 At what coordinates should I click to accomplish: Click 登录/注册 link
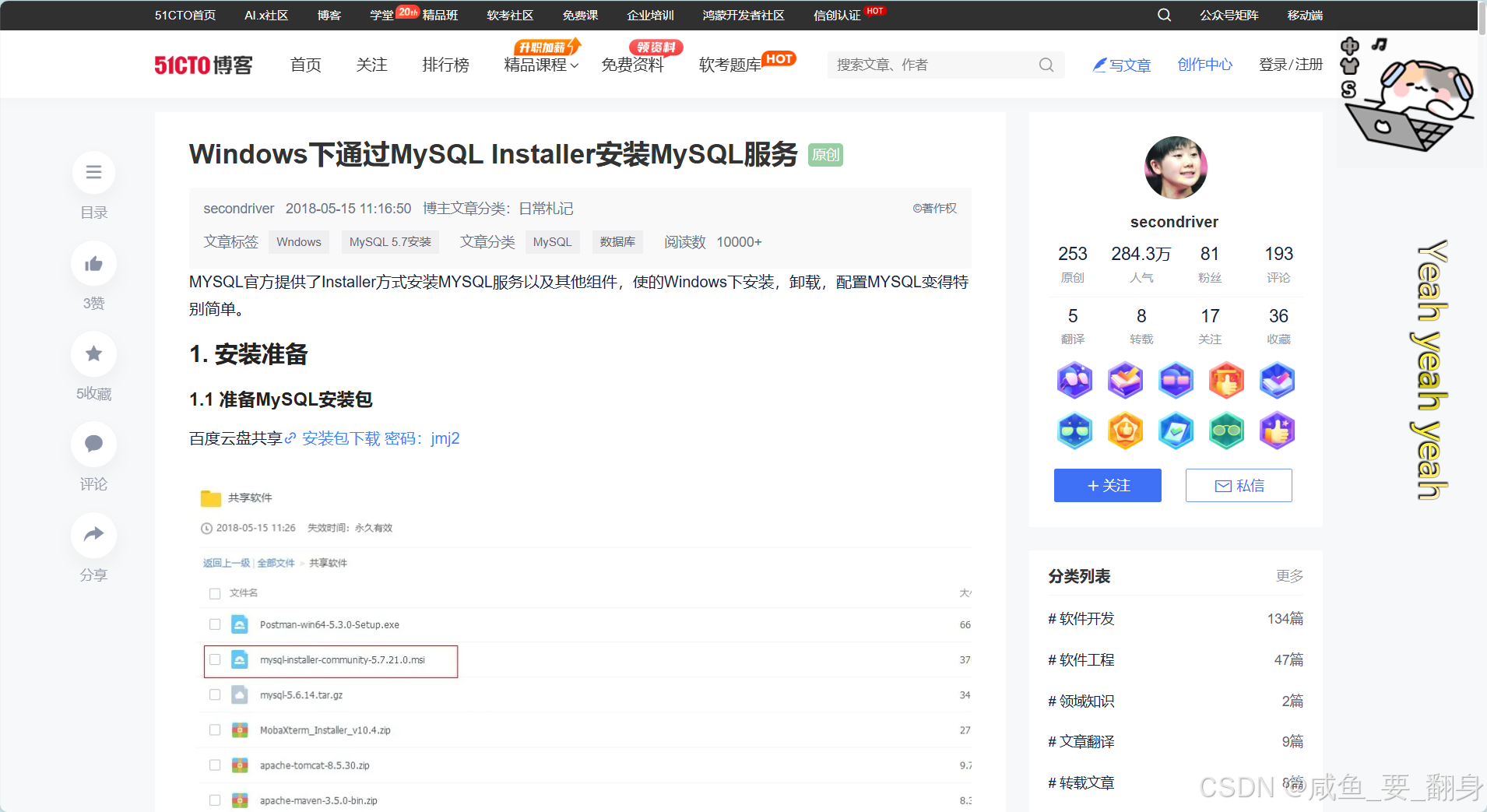pos(1291,65)
